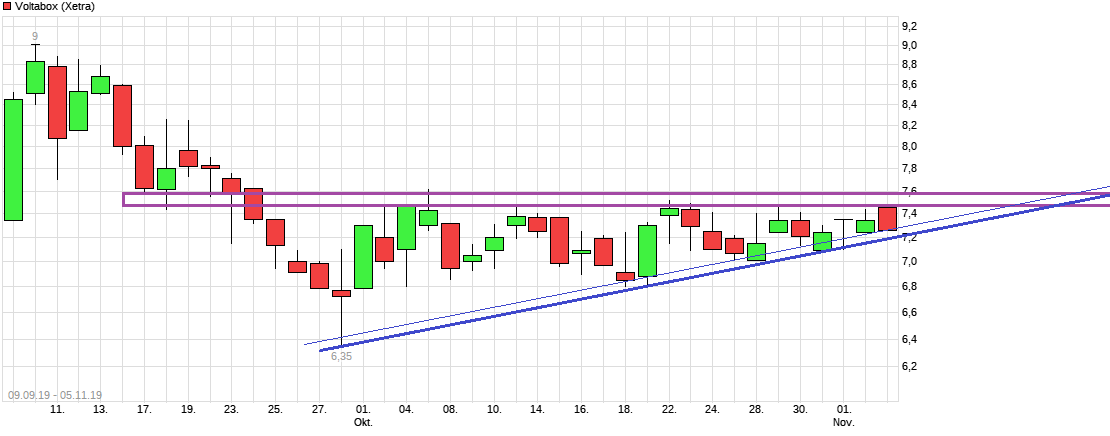Screen dimensions: 1110x436
Task: Click the 7,6 price axis label
Action: [x=909, y=191]
